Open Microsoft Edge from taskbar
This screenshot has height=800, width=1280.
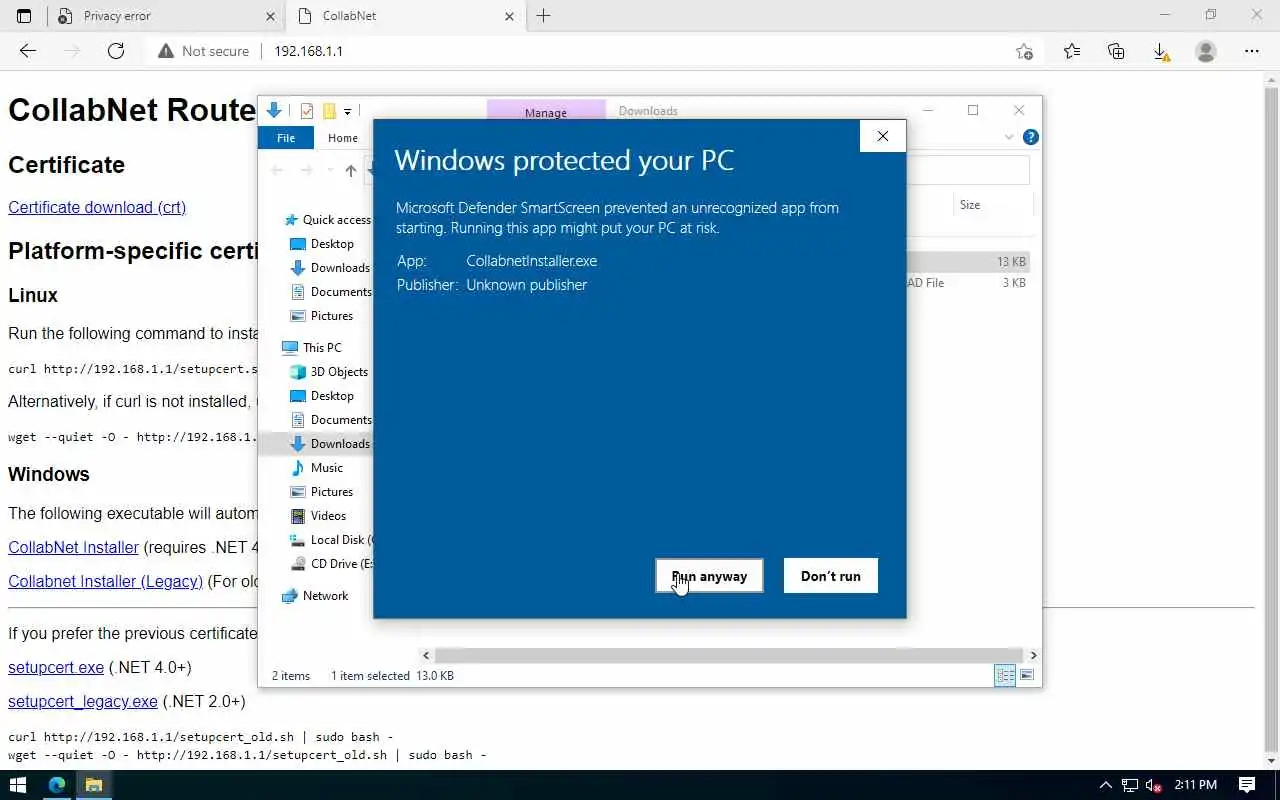(57, 785)
